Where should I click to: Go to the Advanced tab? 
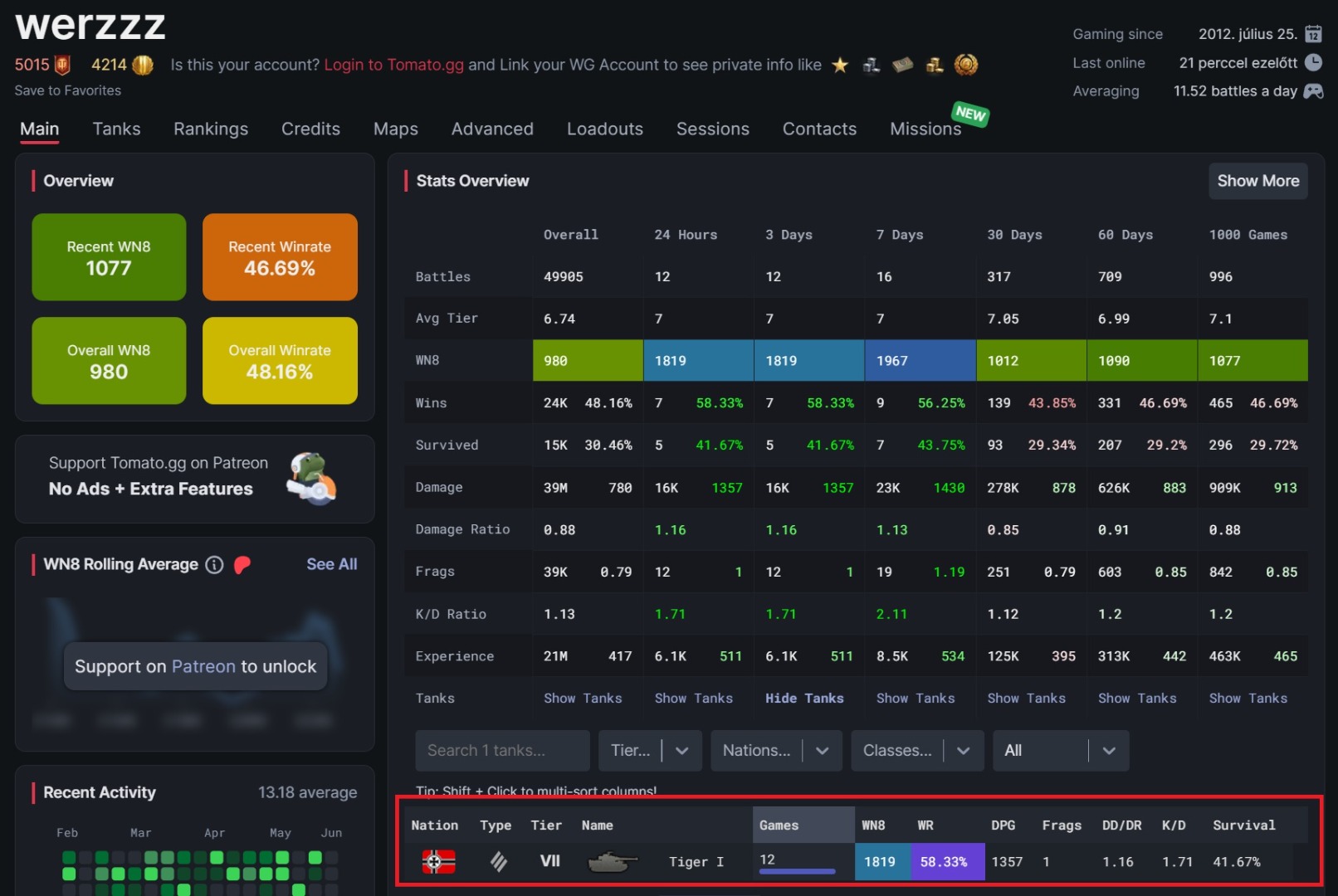(x=492, y=129)
